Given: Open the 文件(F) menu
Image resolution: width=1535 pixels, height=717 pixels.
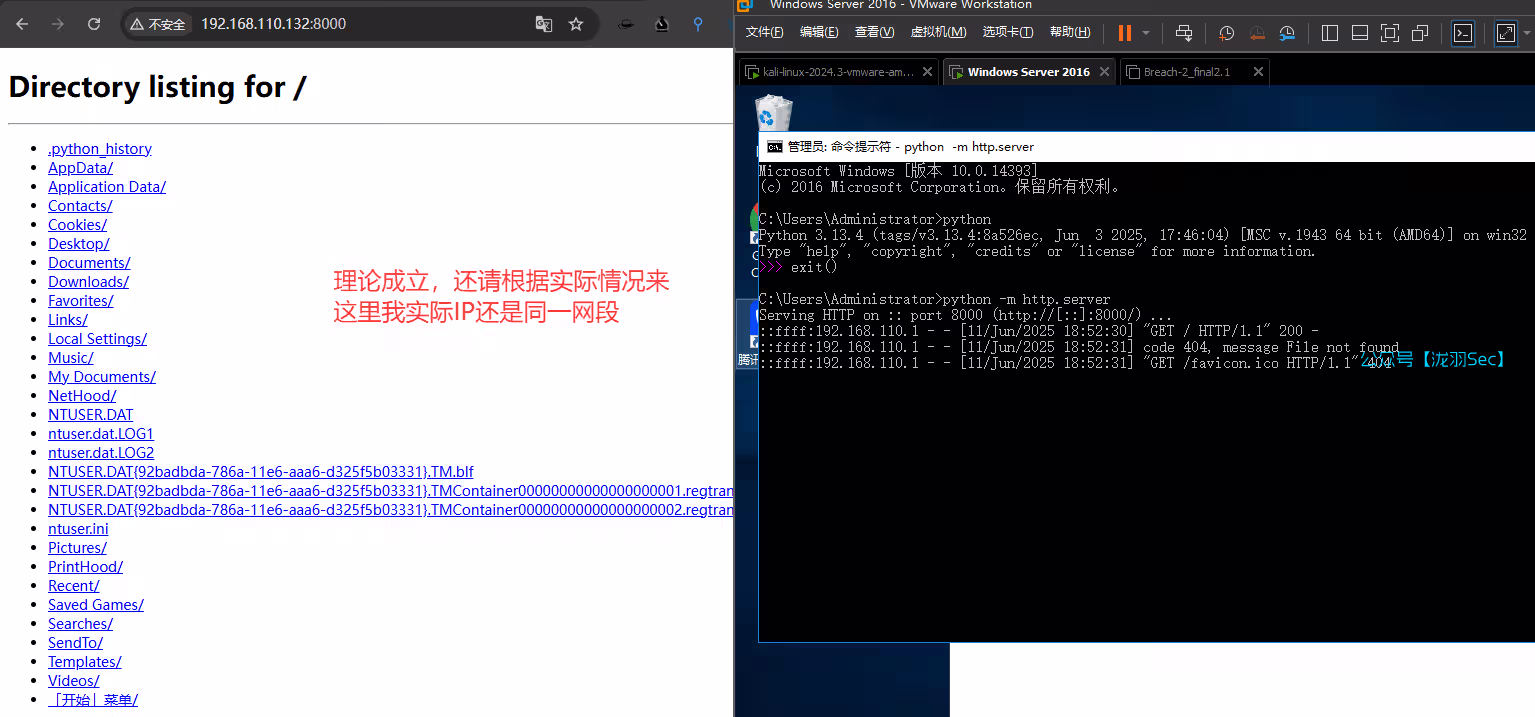Looking at the screenshot, I should tap(764, 32).
